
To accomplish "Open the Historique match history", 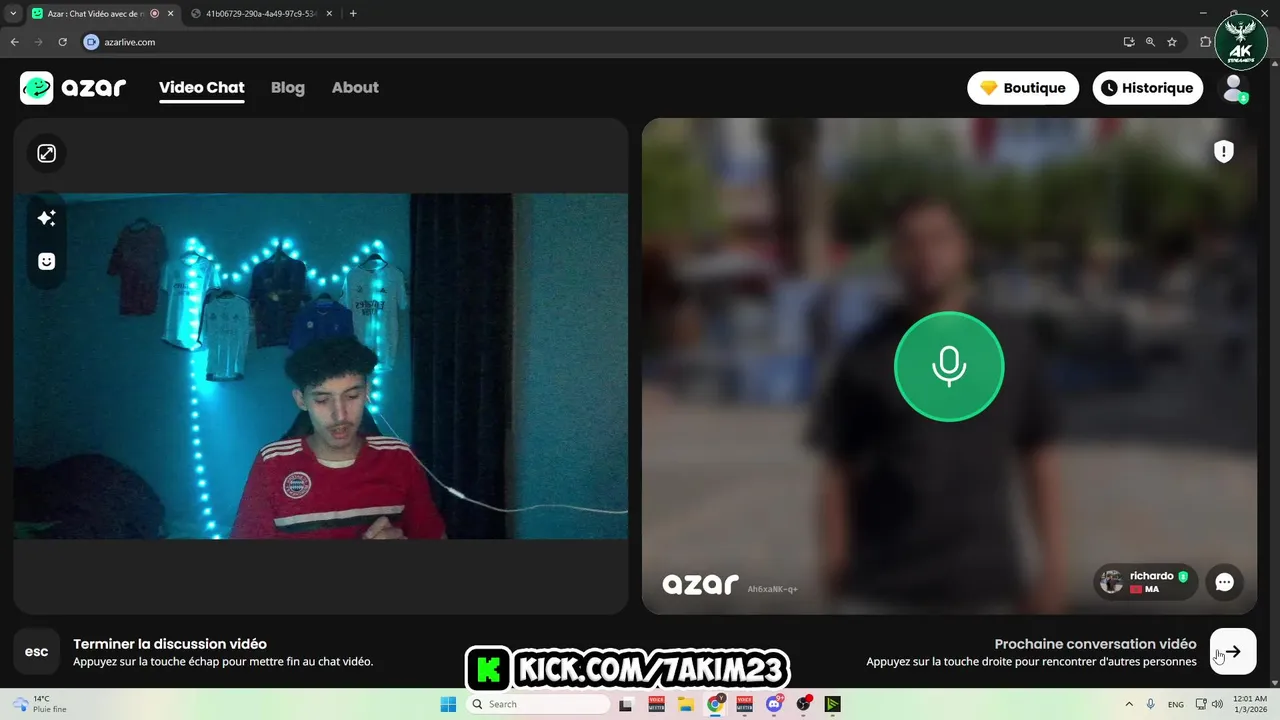I will pos(1147,88).
